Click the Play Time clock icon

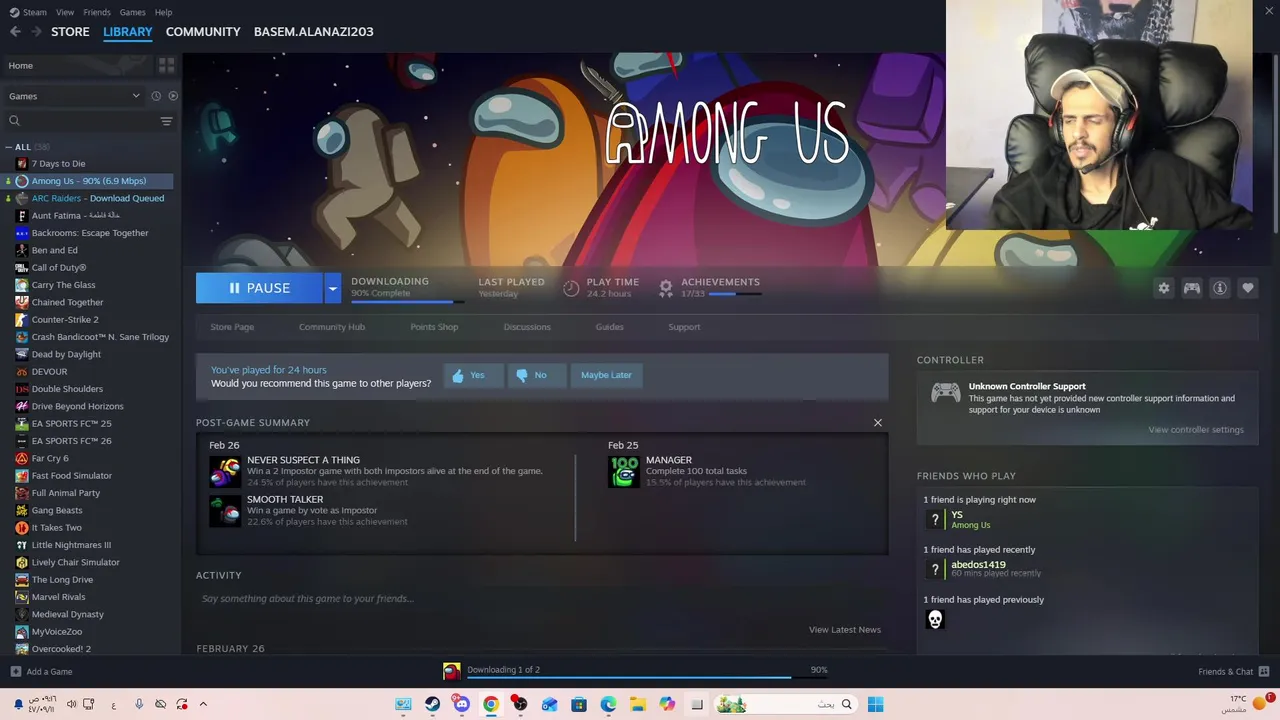[571, 288]
